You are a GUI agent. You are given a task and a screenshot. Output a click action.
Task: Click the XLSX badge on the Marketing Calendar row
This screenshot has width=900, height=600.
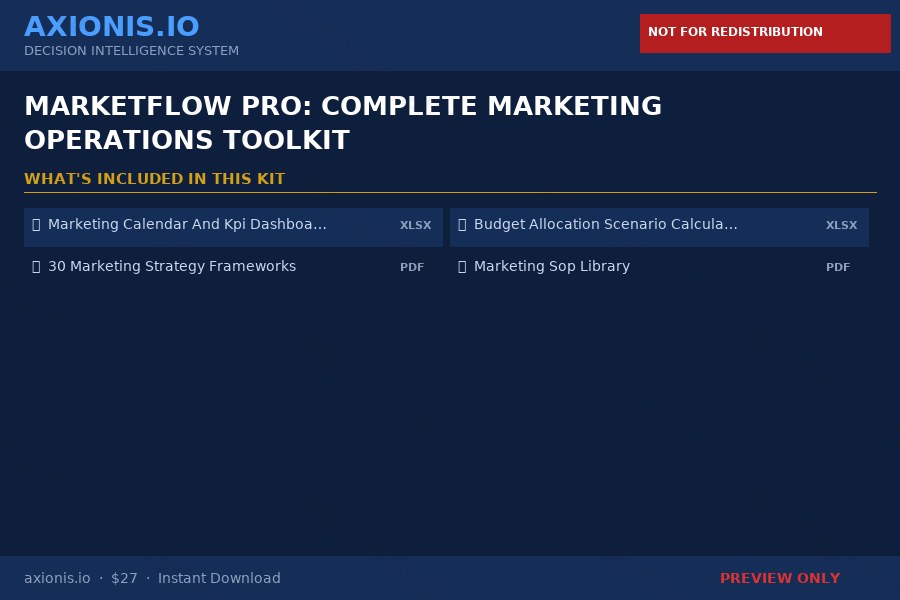tap(415, 225)
